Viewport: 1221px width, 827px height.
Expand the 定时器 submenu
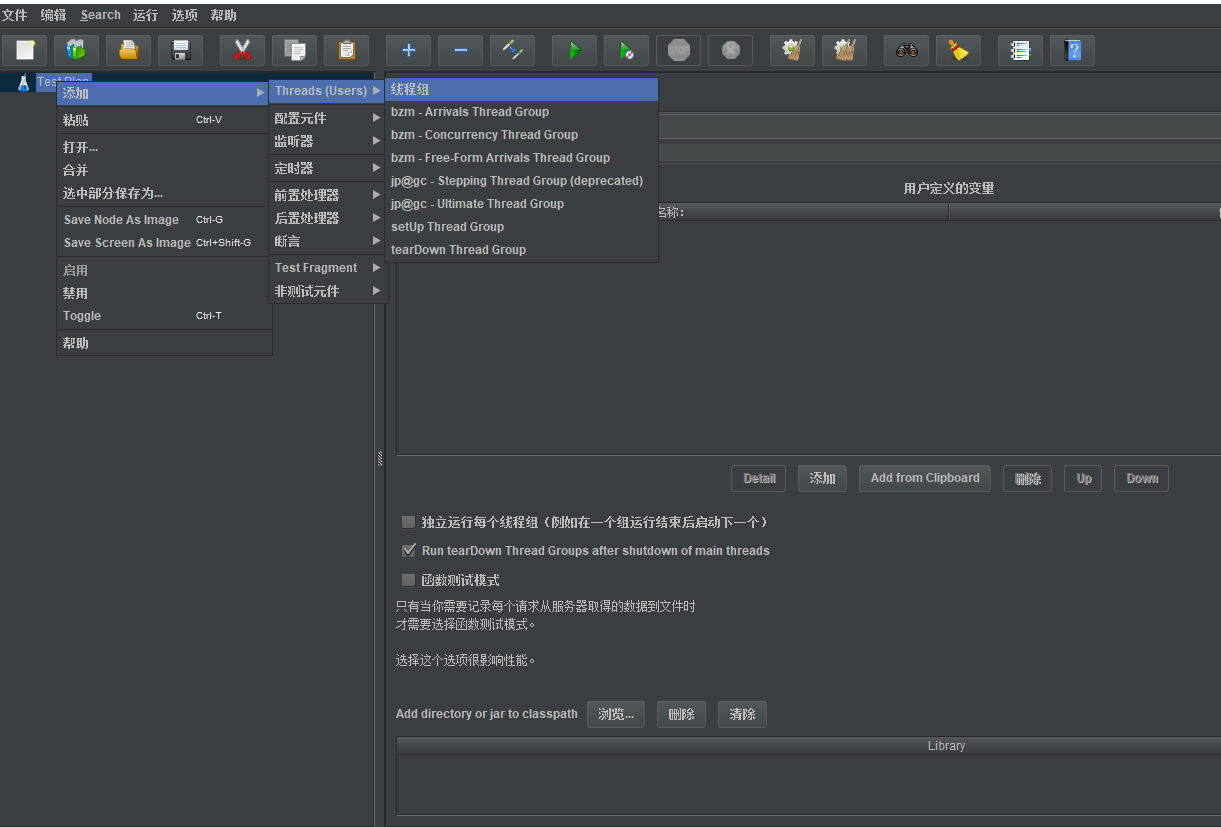[x=328, y=168]
